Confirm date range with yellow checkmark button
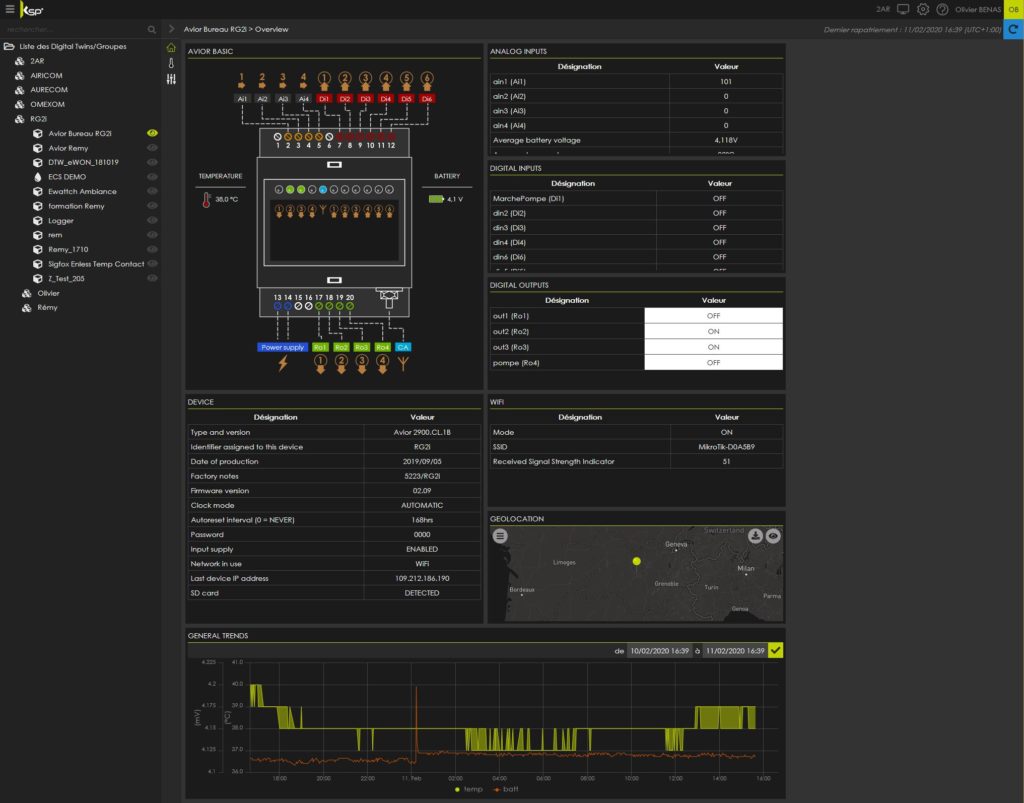 pyautogui.click(x=776, y=650)
